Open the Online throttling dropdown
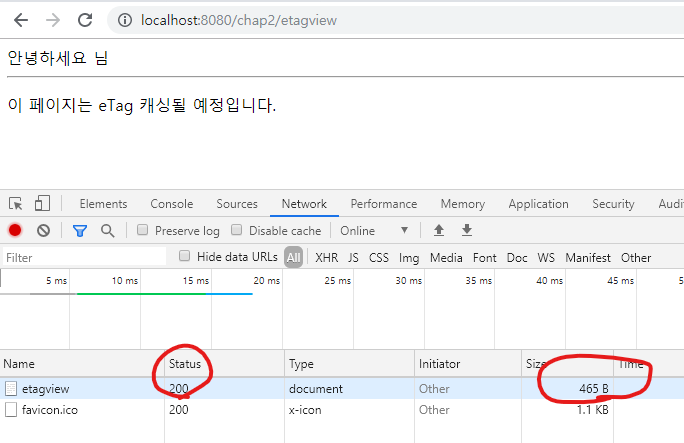The width and height of the screenshot is (684, 443). tap(374, 231)
